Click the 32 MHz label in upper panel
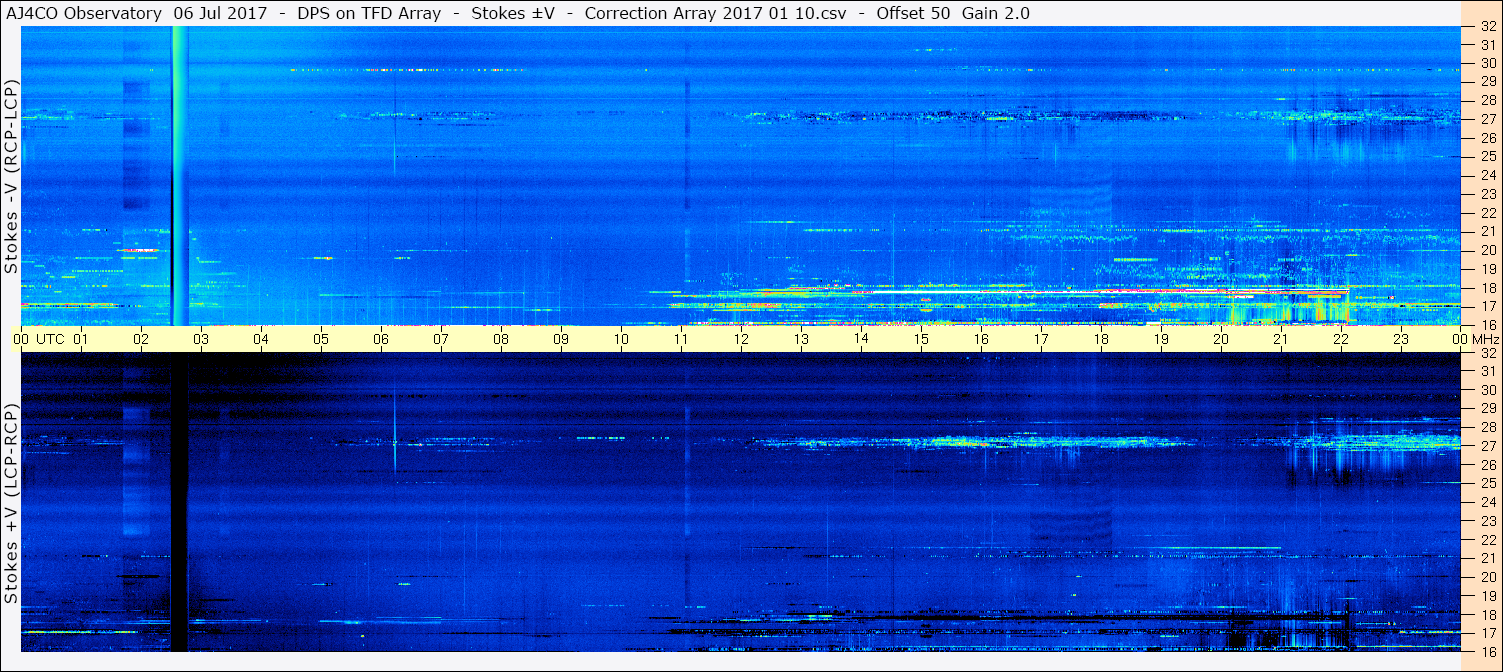Screen dimensions: 1503x672 click(x=1487, y=27)
